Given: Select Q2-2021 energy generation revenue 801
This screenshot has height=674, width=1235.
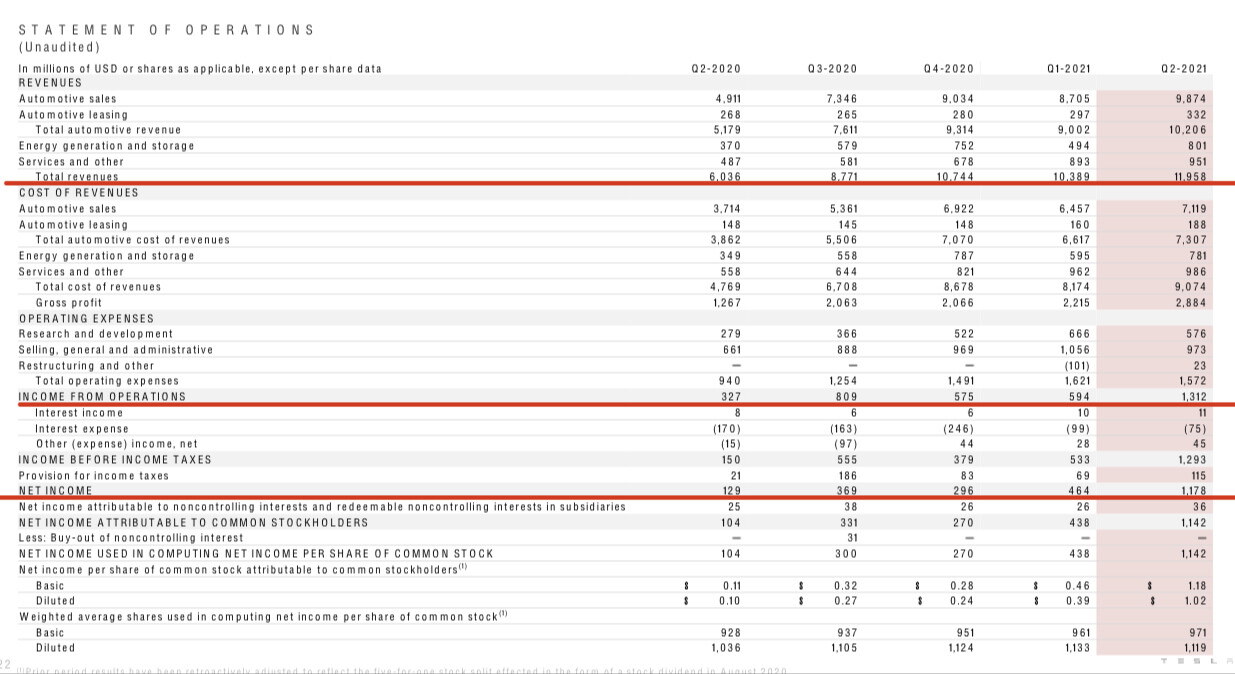Looking at the screenshot, I should pos(1198,145).
